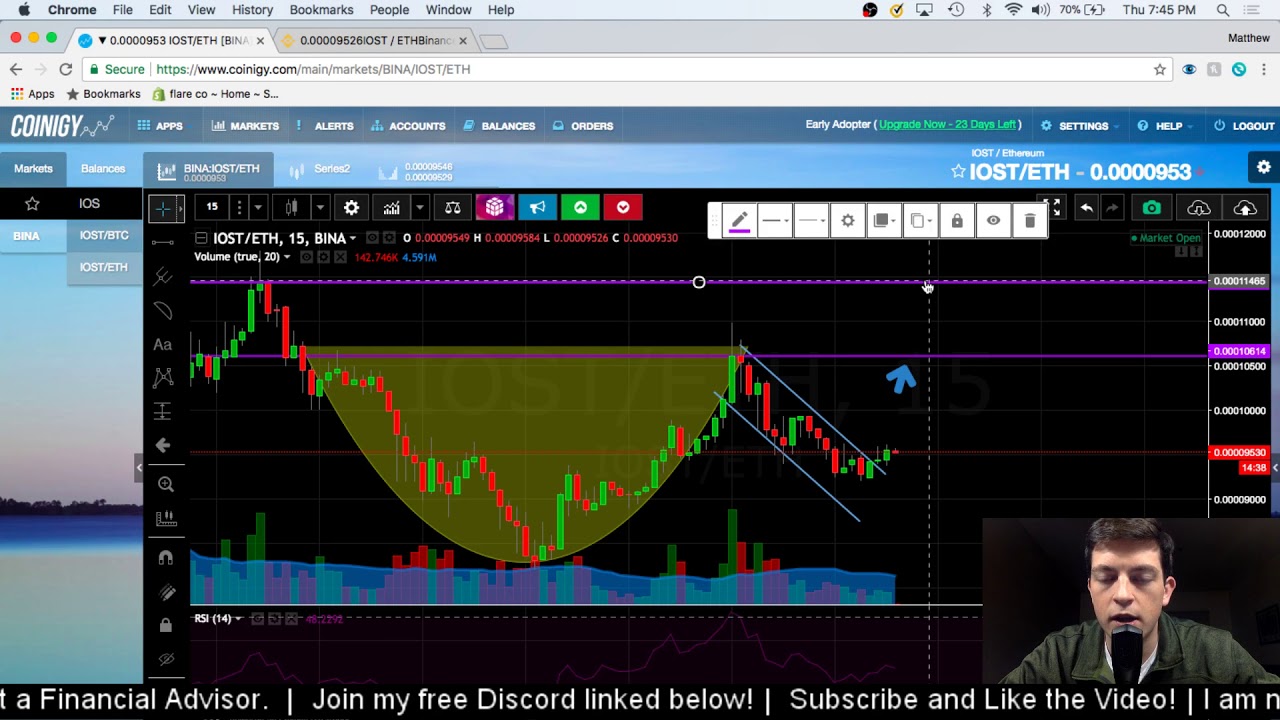Lock the selected drawing
The width and height of the screenshot is (1280, 720).
957,220
